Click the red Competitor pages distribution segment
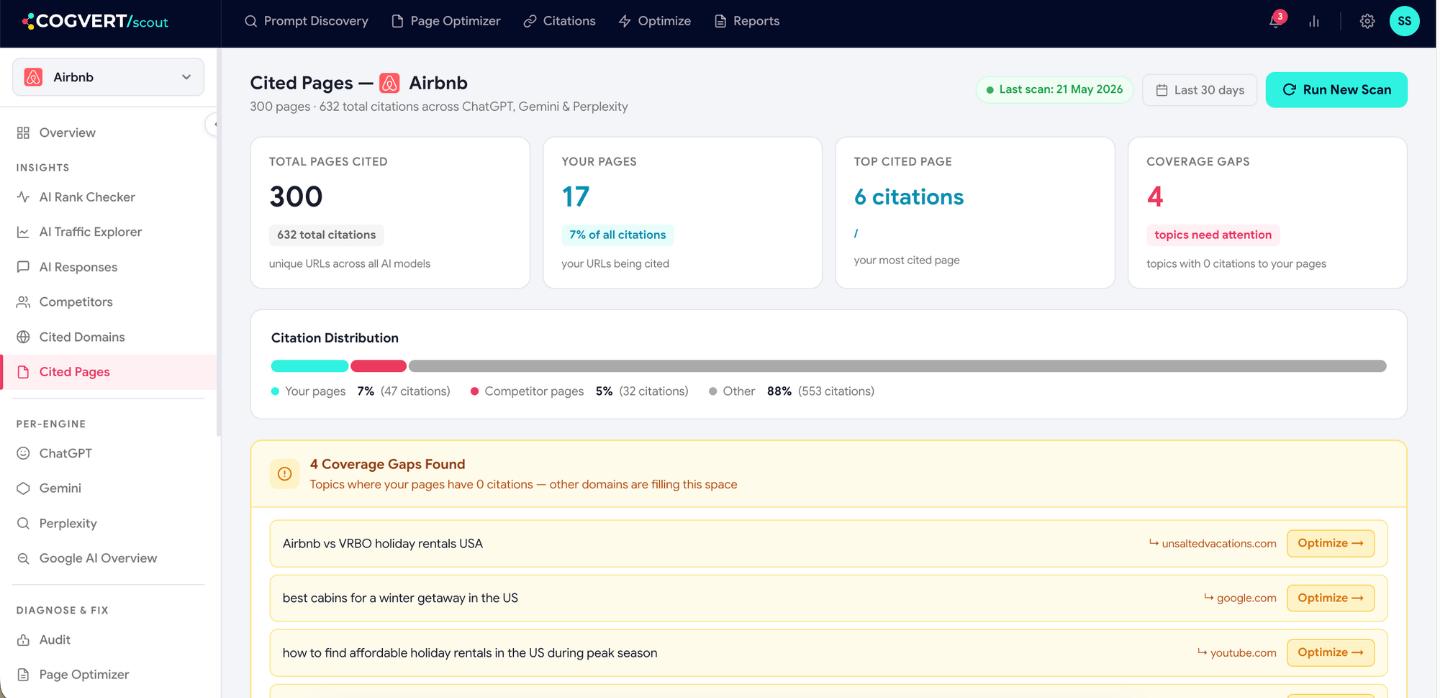Viewport: 1440px width, 698px height. (x=379, y=366)
